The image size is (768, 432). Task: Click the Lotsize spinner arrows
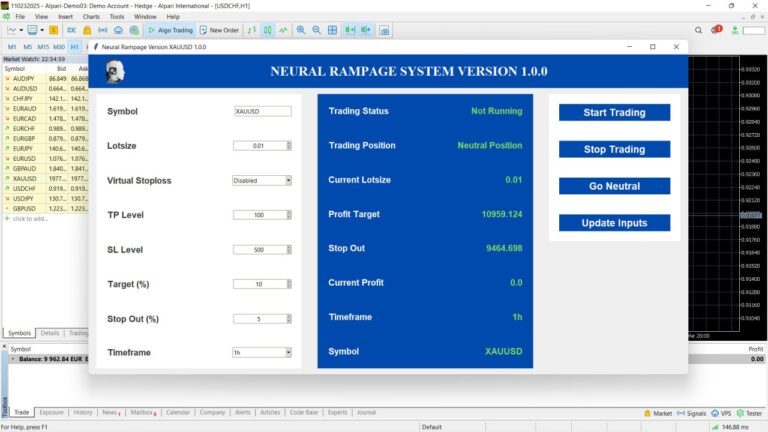pyautogui.click(x=289, y=145)
